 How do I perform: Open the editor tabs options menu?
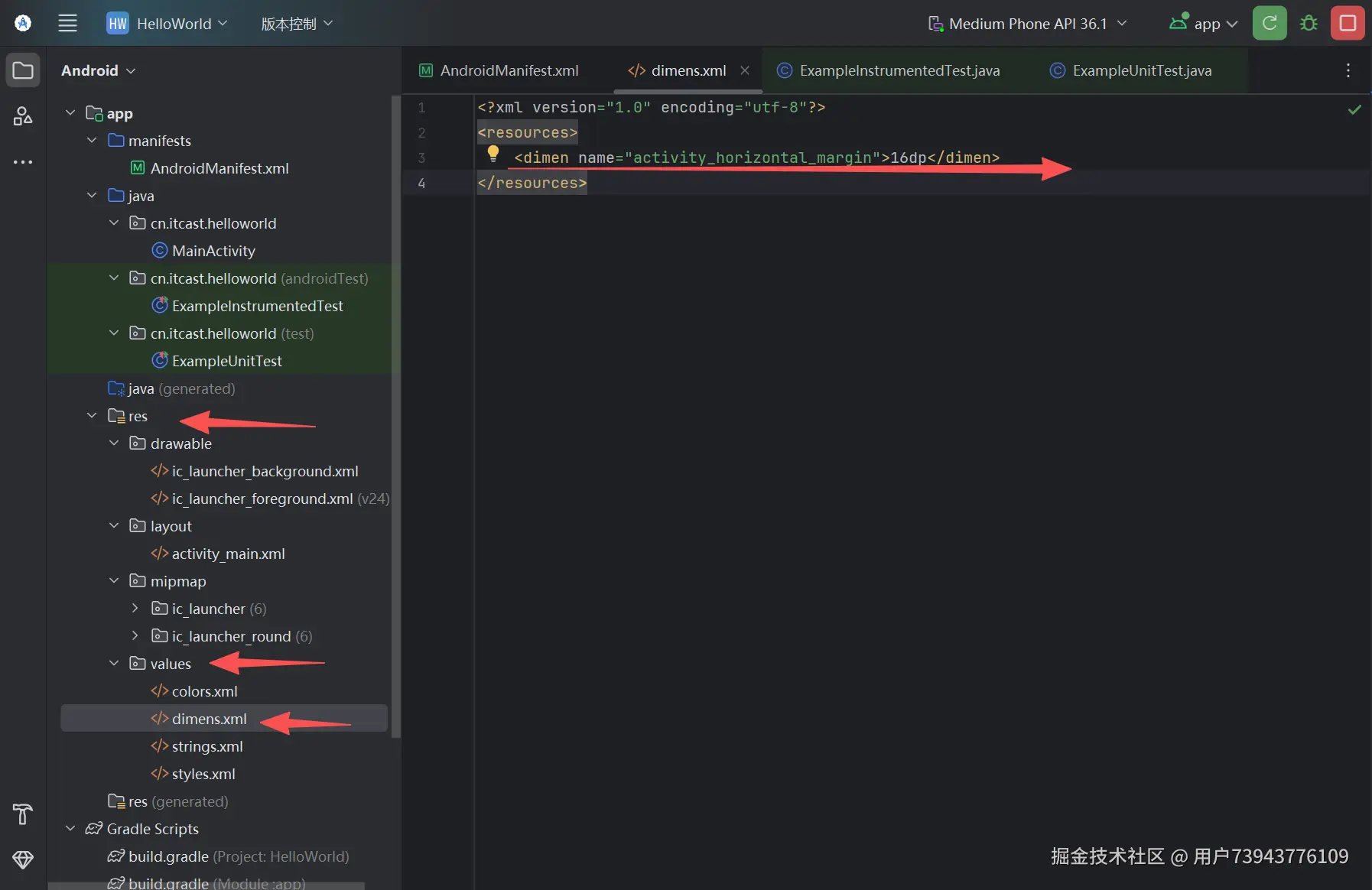coord(1348,70)
